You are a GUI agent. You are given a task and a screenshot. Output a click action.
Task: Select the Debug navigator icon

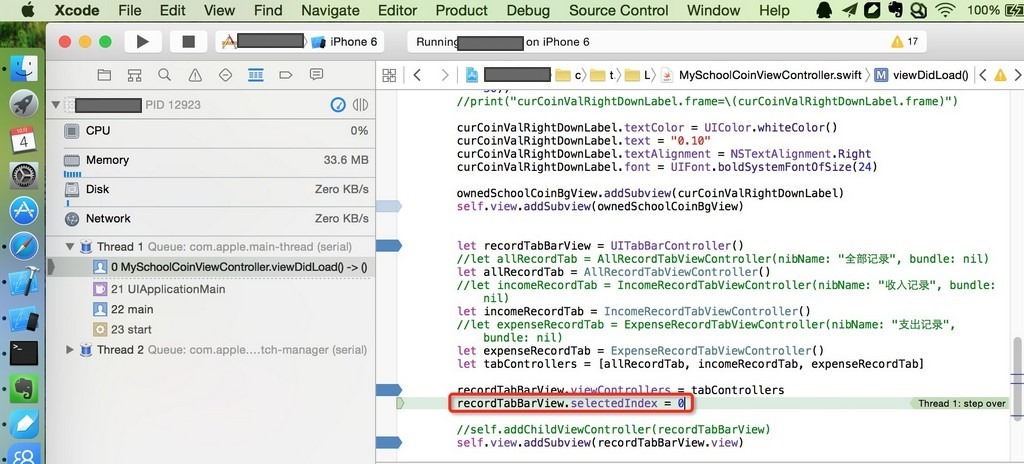(255, 75)
